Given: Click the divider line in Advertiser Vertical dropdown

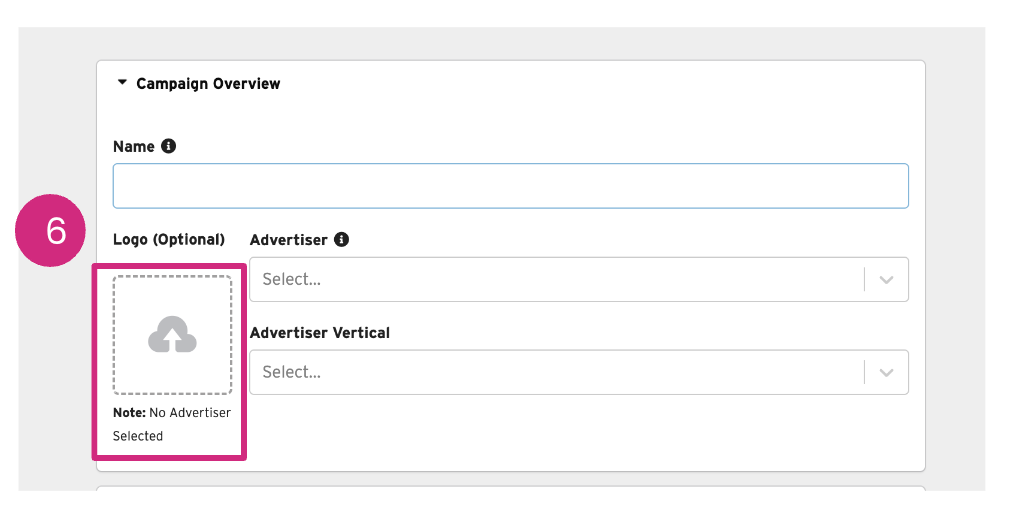Looking at the screenshot, I should coord(864,372).
